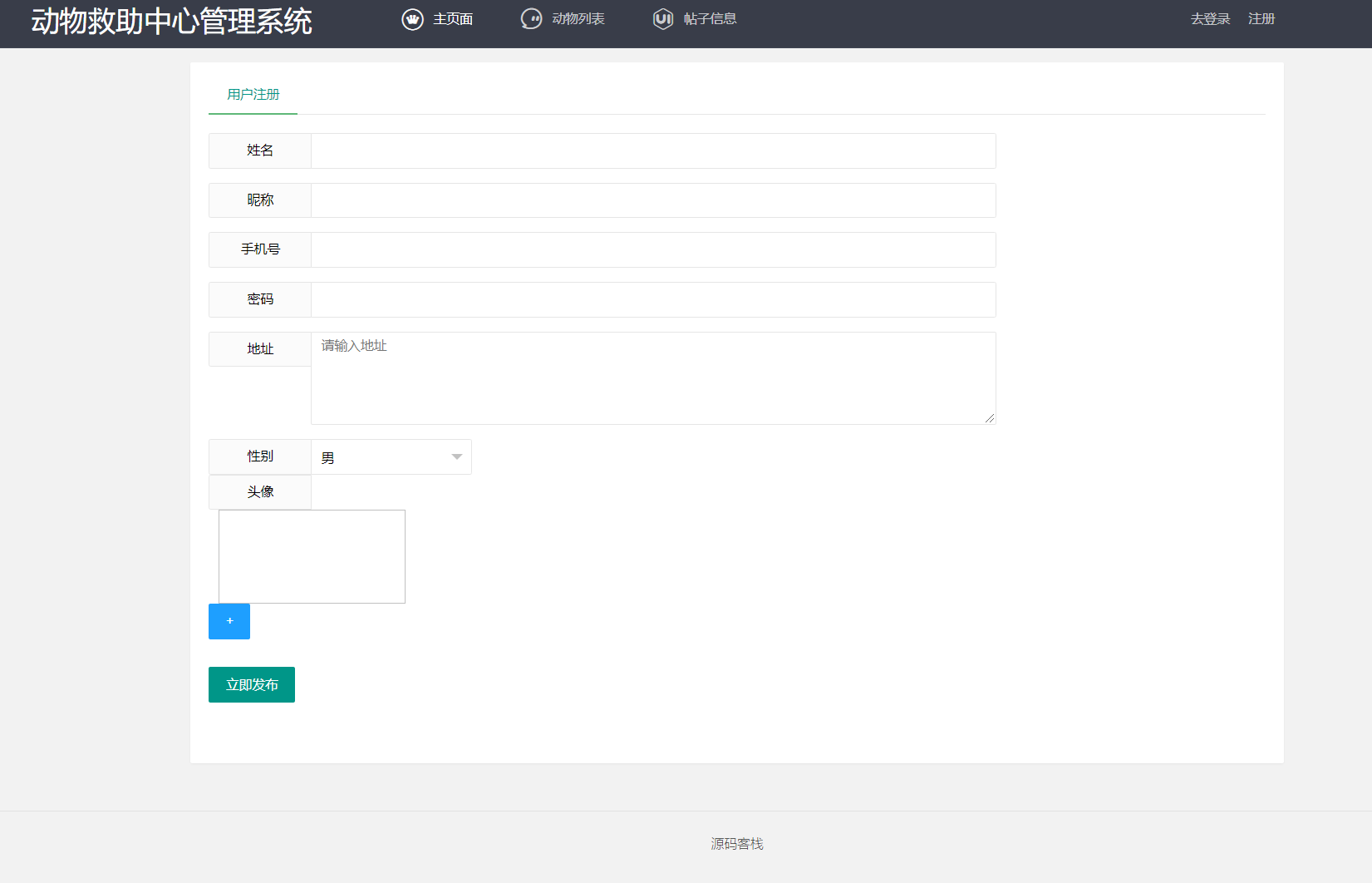Focus the 昵称 input field
The width and height of the screenshot is (1372, 883).
653,200
